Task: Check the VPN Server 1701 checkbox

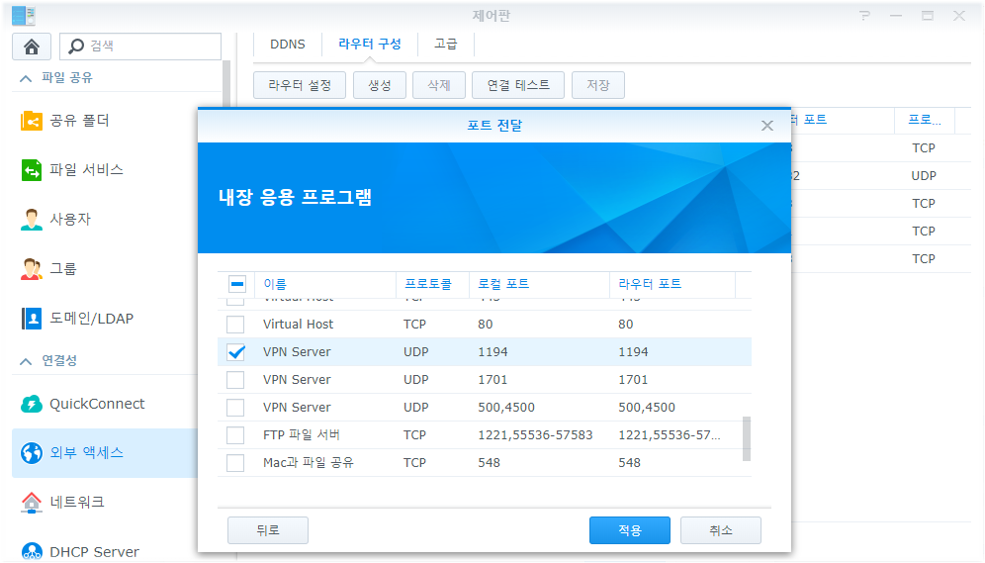Action: click(x=236, y=380)
